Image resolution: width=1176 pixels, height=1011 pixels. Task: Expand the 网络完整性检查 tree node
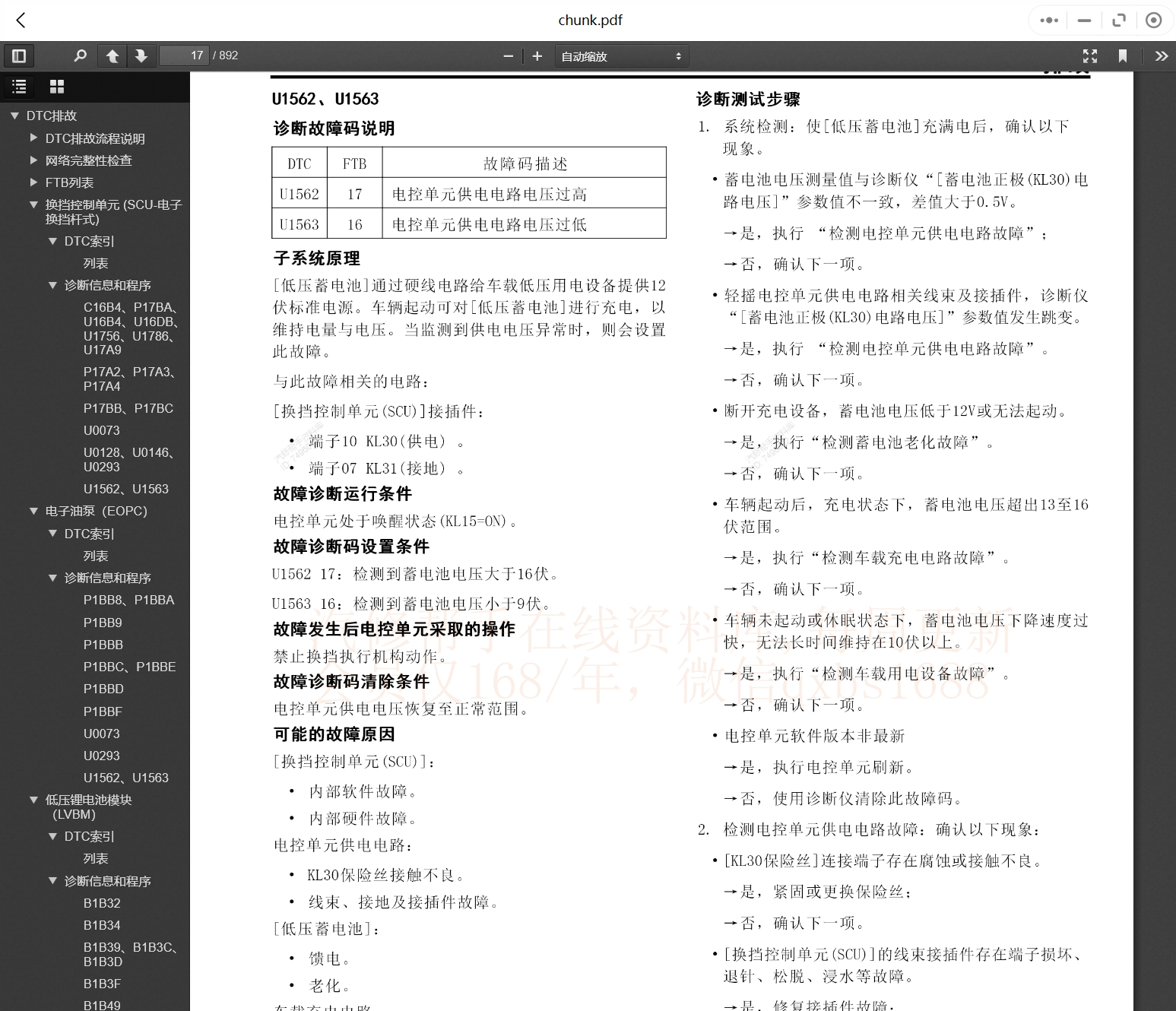tap(34, 160)
